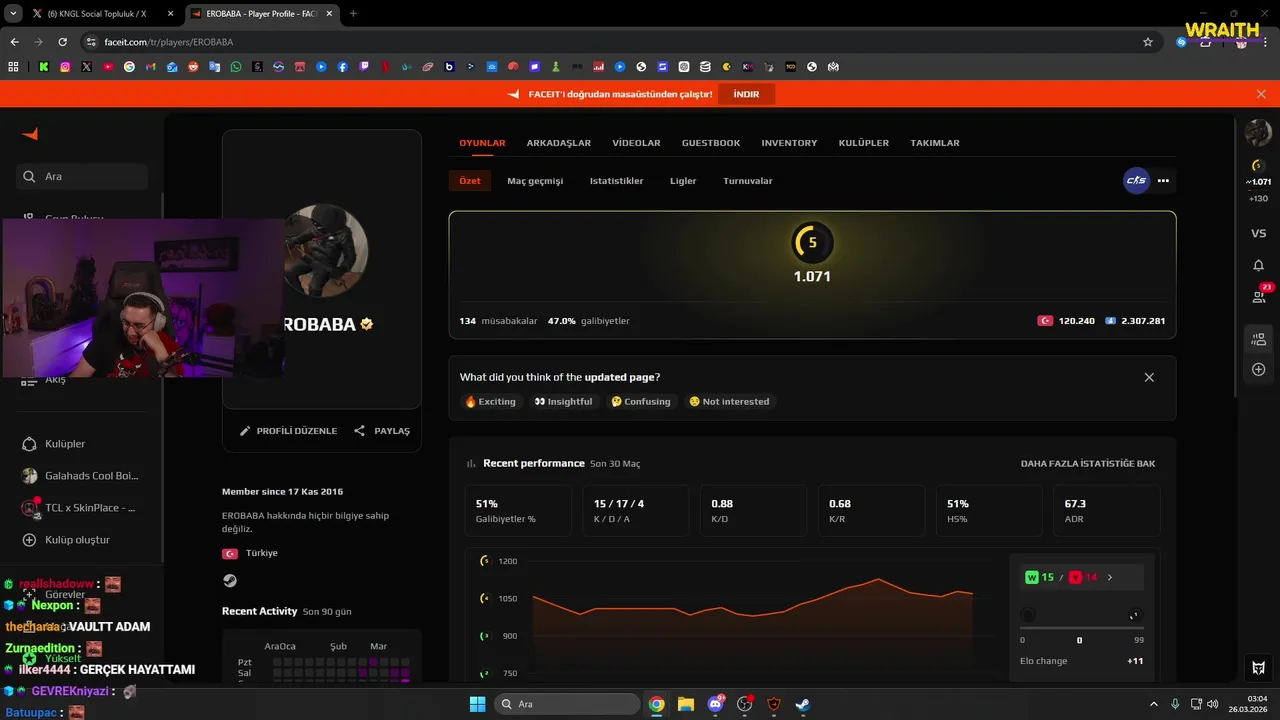Choose the Confusing feedback option
1280x720 pixels.
point(640,402)
